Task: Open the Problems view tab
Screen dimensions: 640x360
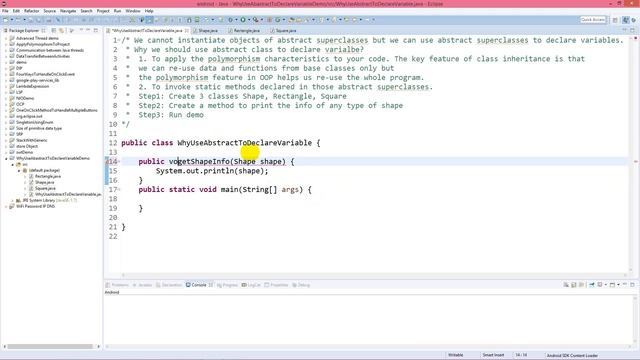Action: pyautogui.click(x=118, y=285)
